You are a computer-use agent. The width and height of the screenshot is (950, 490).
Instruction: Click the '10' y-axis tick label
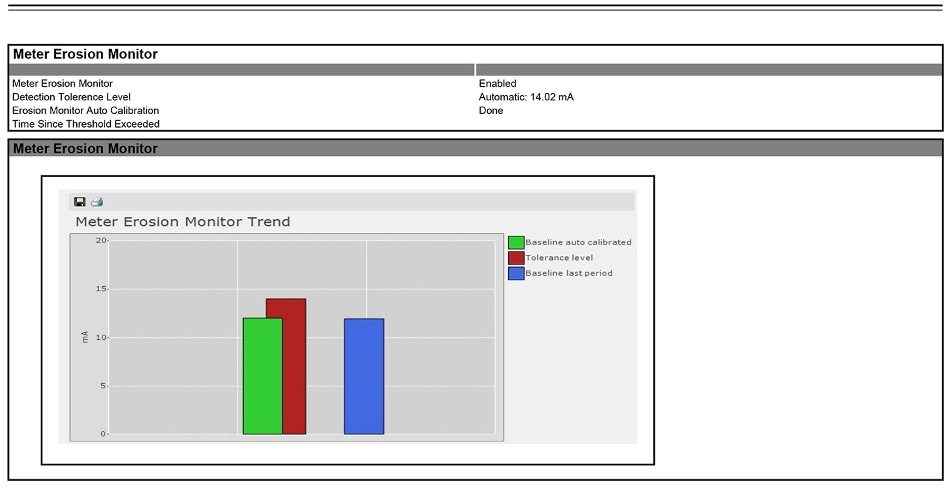(x=101, y=337)
